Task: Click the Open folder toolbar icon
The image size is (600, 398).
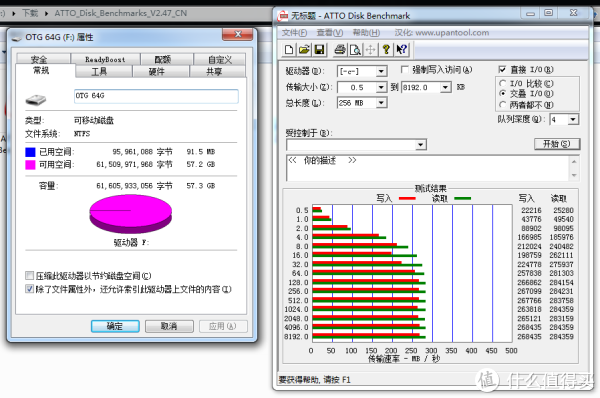Action: click(305, 50)
